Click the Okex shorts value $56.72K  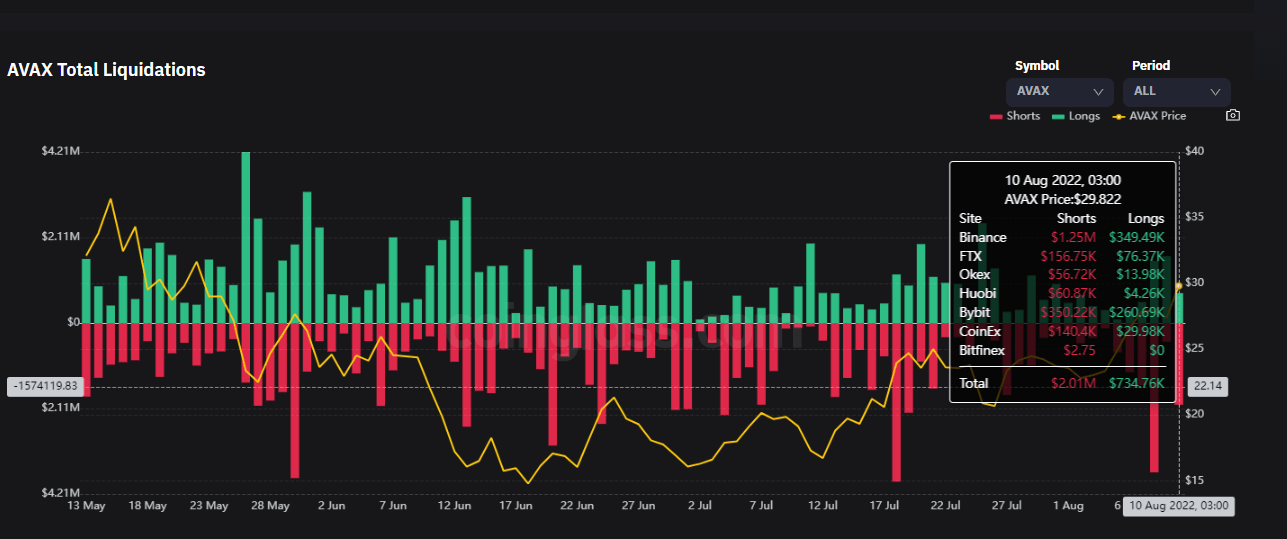(1073, 275)
